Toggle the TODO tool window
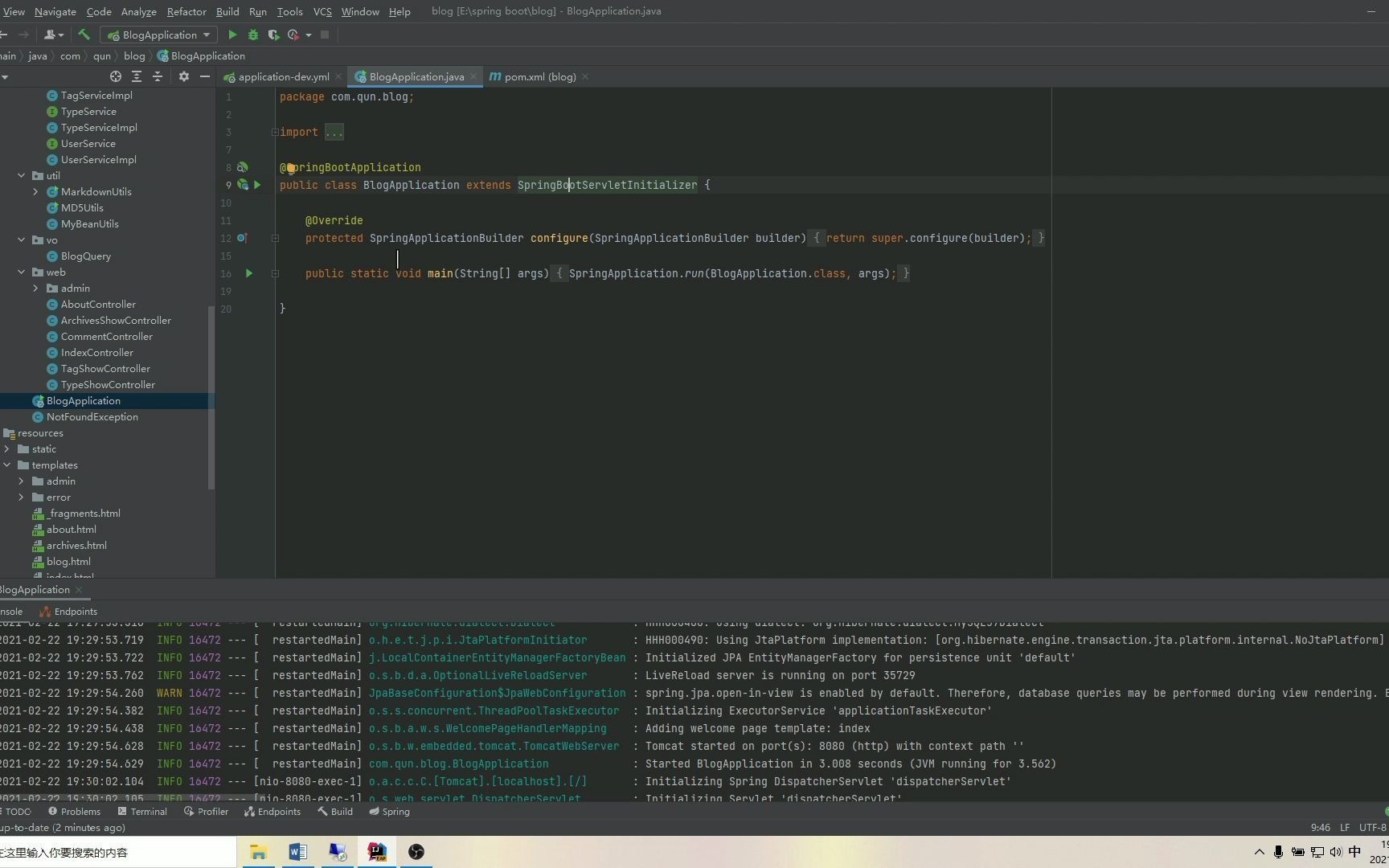 (17, 811)
